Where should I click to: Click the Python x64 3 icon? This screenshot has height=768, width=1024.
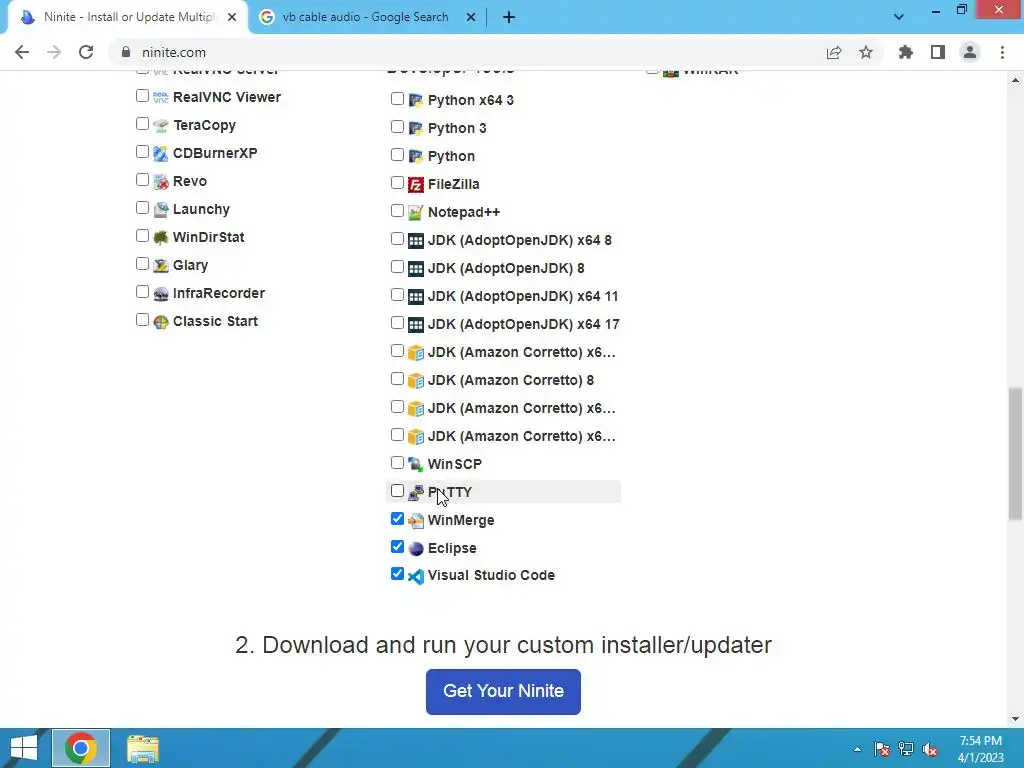click(x=415, y=101)
